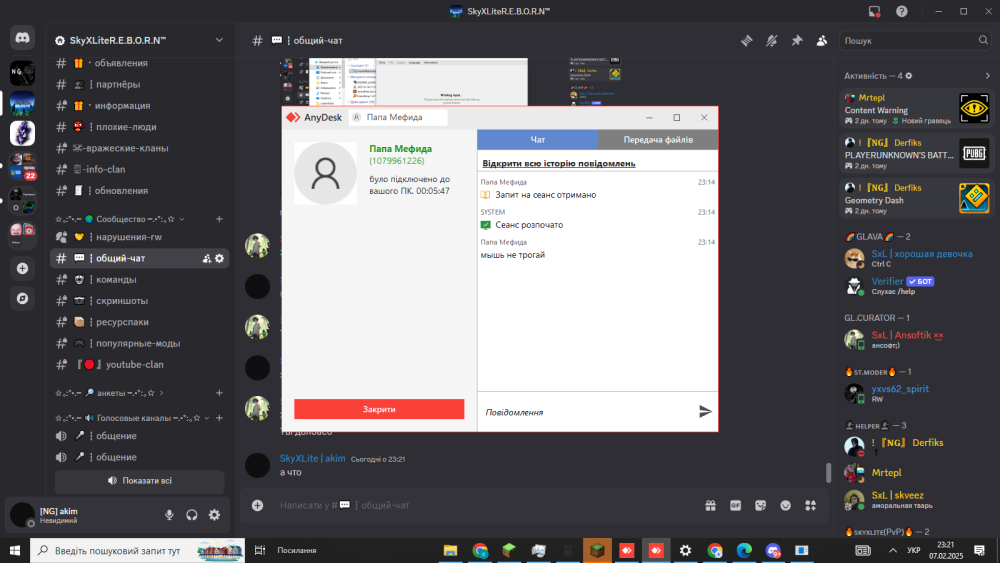Open user settings gear in user panel
This screenshot has height=563, width=1000.
point(214,515)
